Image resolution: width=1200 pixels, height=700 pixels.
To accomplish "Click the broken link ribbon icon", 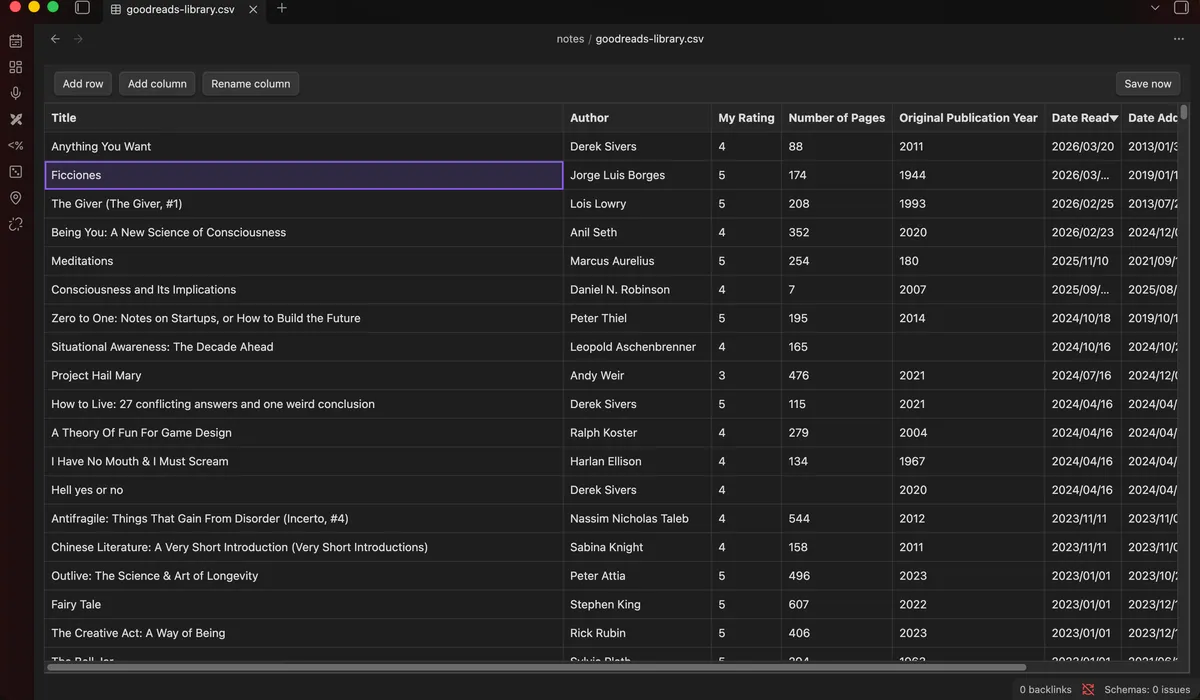I will pyautogui.click(x=15, y=224).
